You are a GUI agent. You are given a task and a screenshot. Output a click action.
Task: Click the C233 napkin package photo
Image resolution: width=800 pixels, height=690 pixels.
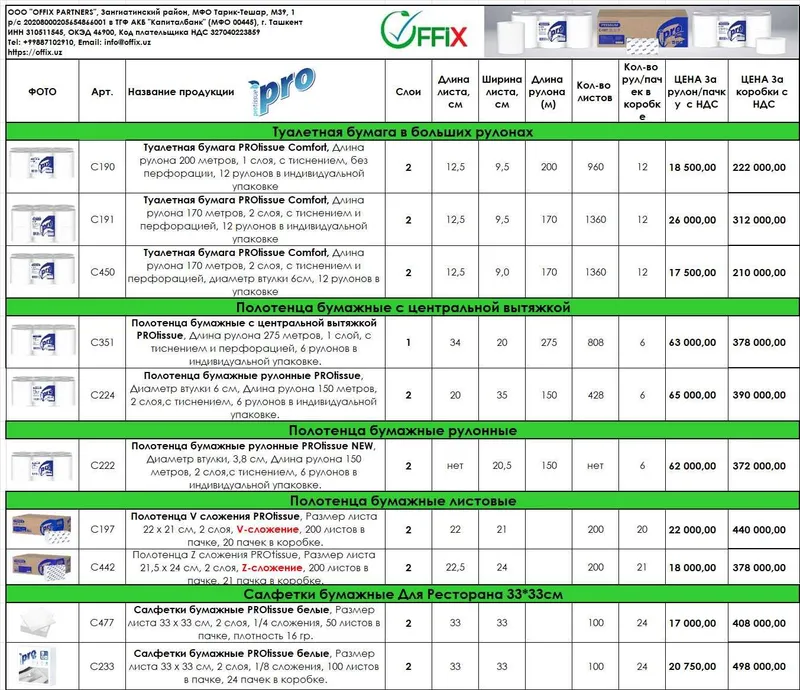(37, 666)
